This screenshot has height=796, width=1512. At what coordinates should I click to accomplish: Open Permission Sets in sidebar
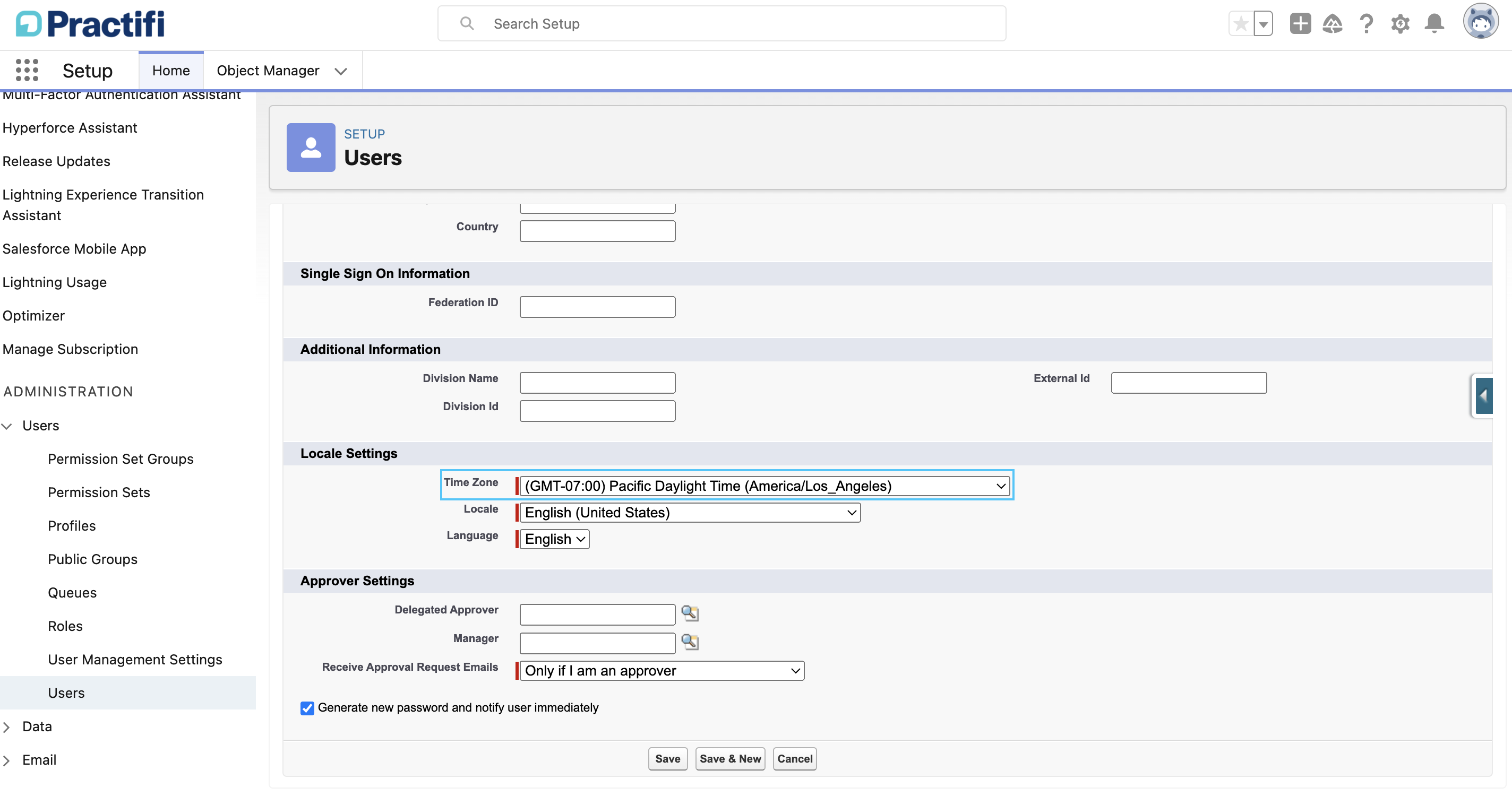(x=99, y=492)
